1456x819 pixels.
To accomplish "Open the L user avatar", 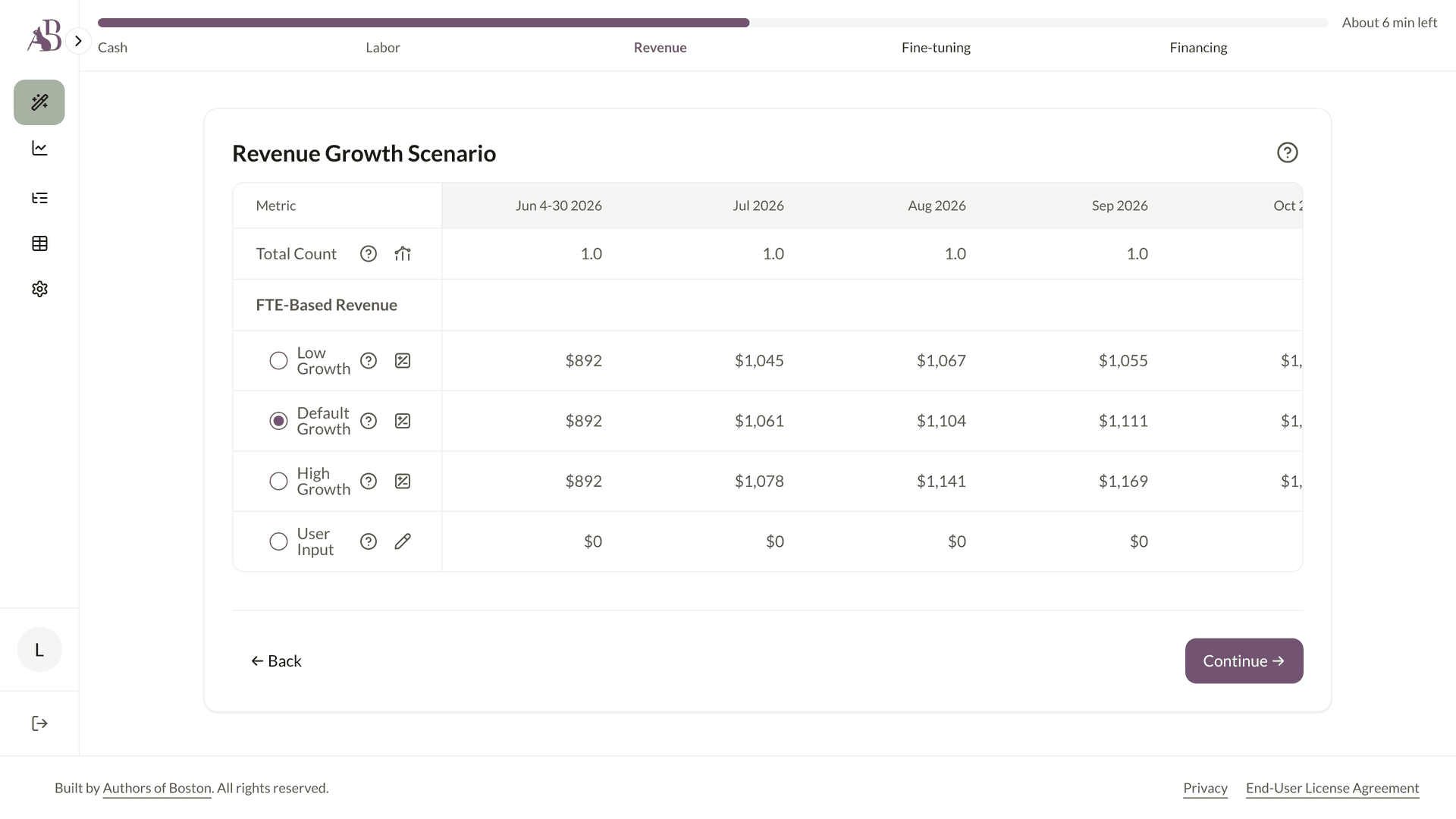I will coord(39,650).
